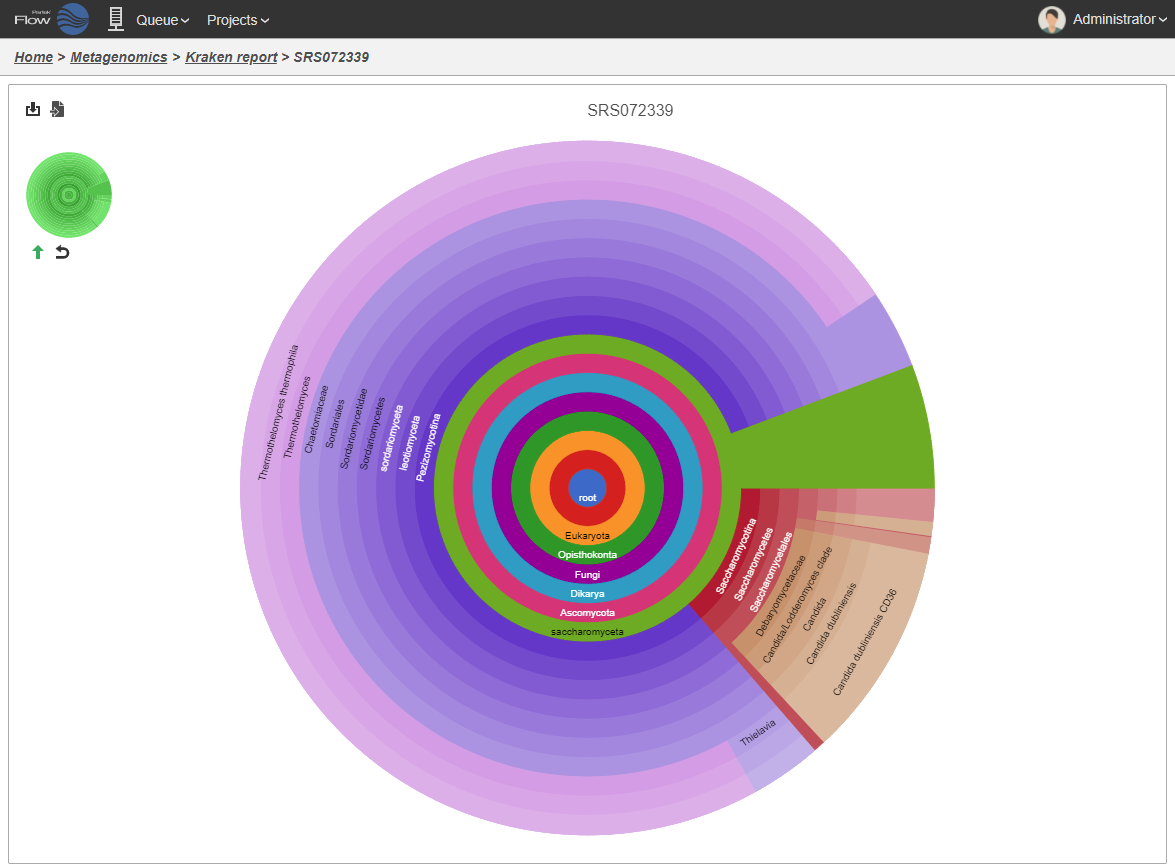
Task: Click the Candida/Lodderomyces clade segment
Action: [797, 605]
